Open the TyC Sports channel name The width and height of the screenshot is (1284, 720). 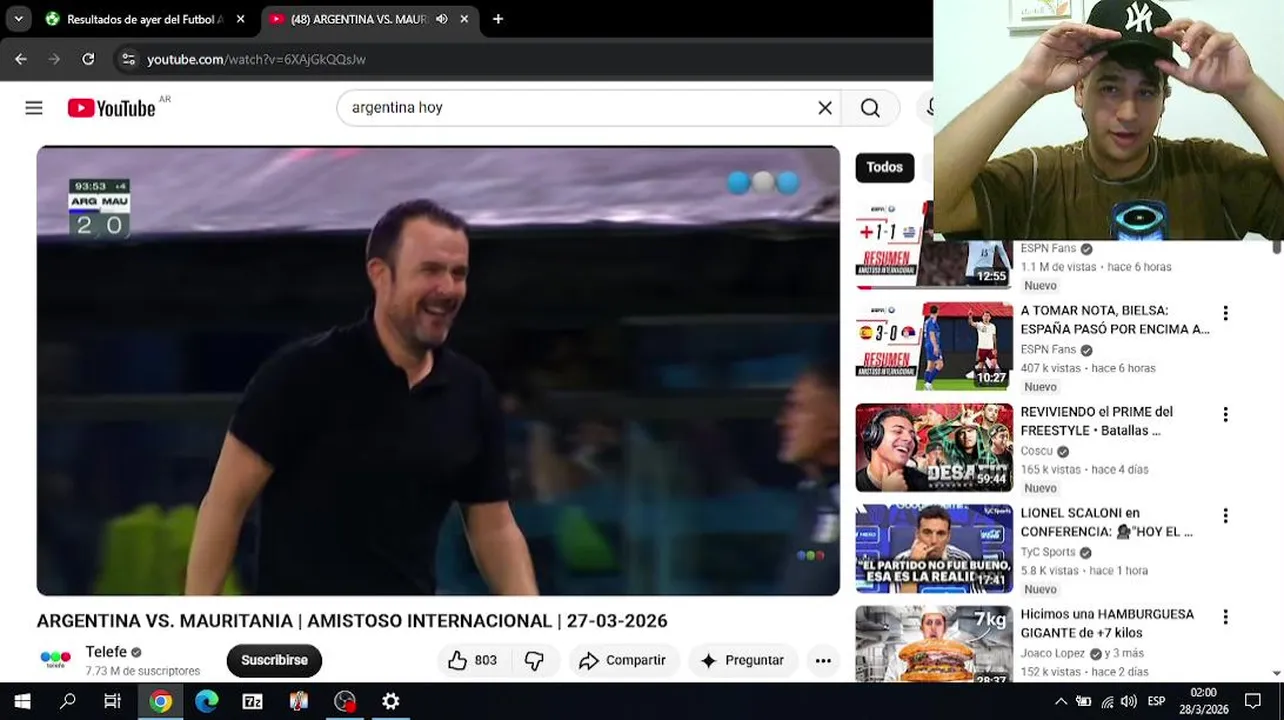tap(1048, 552)
